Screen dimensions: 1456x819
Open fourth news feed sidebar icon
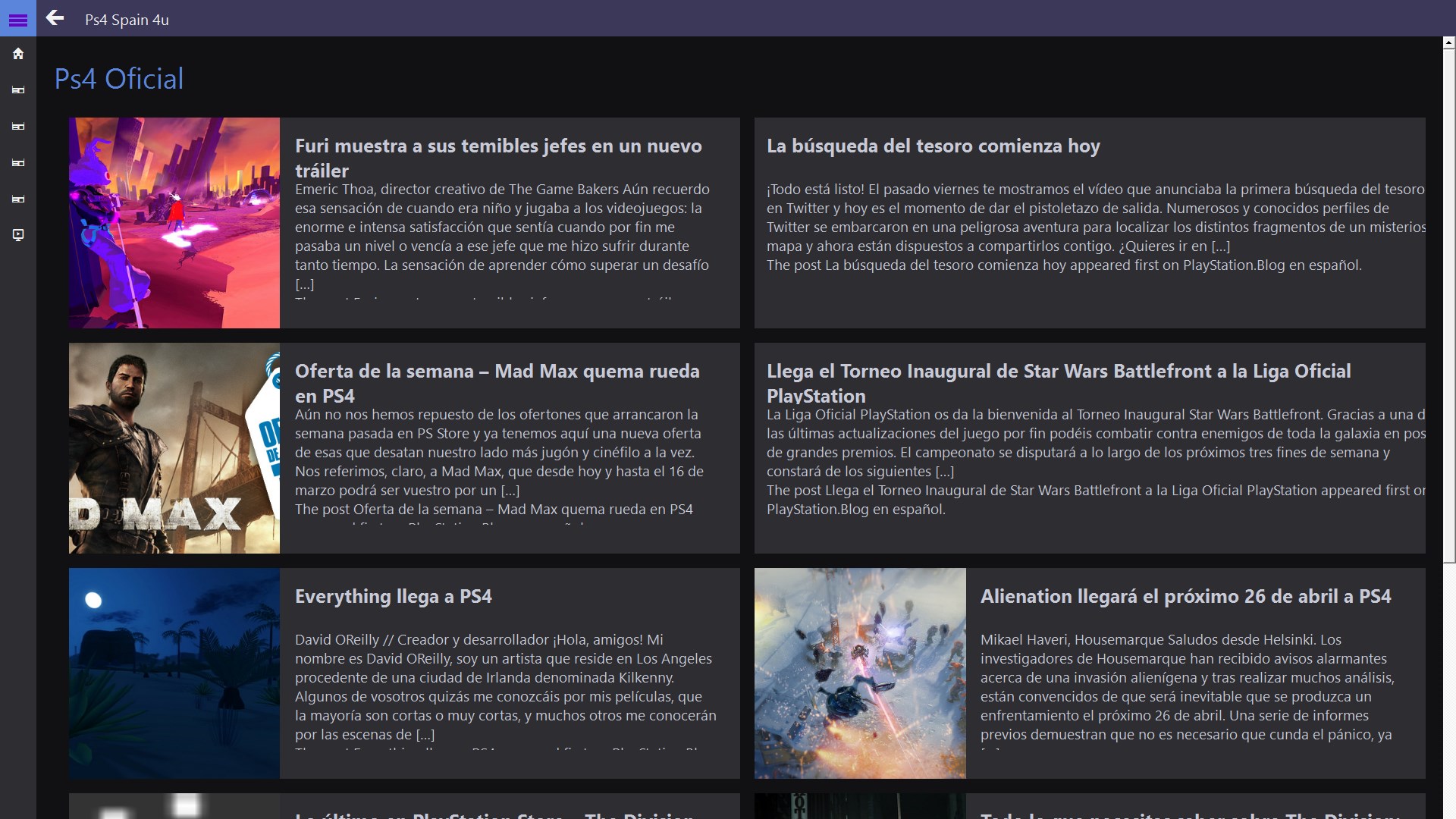(x=18, y=199)
